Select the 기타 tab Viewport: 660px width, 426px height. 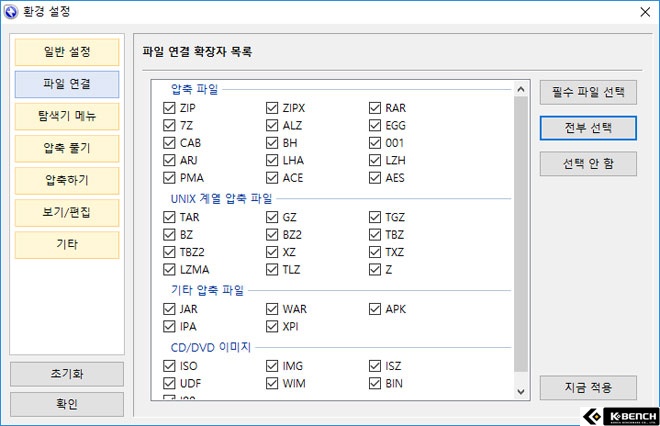67,244
